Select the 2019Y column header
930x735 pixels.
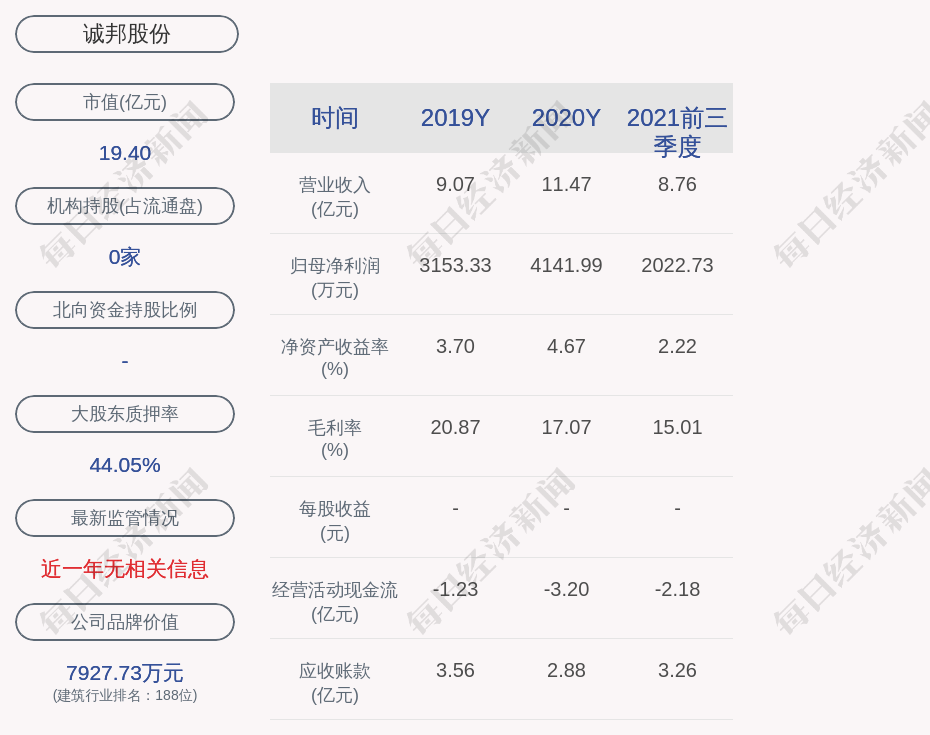tap(455, 118)
